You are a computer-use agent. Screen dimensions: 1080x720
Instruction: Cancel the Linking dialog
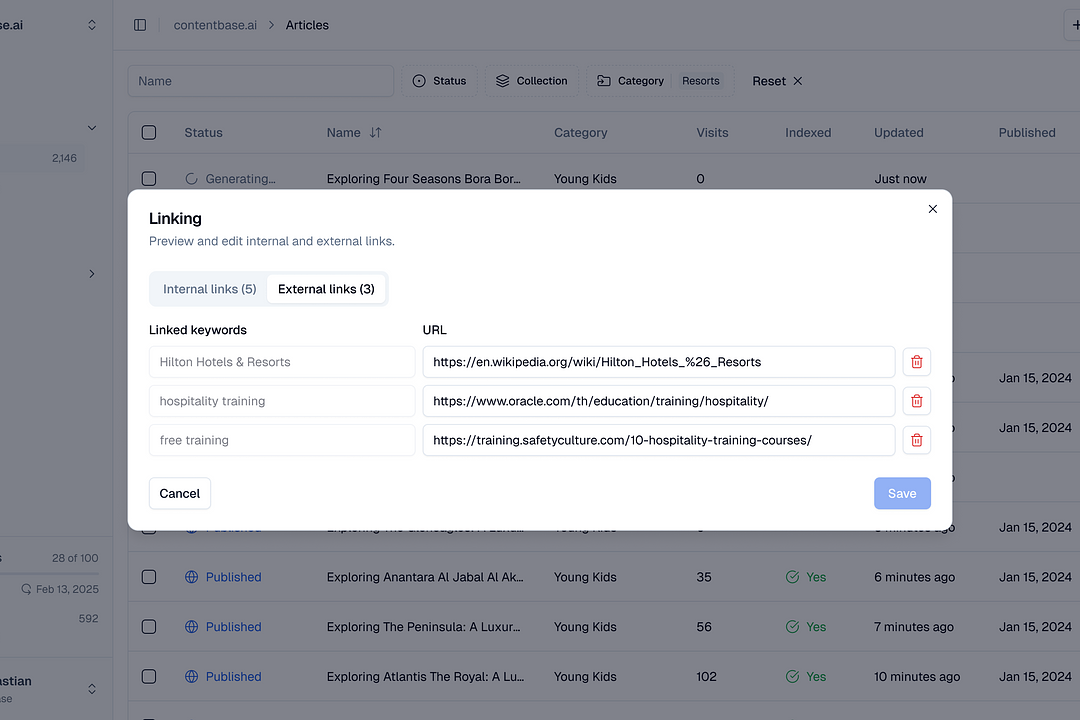tap(179, 493)
